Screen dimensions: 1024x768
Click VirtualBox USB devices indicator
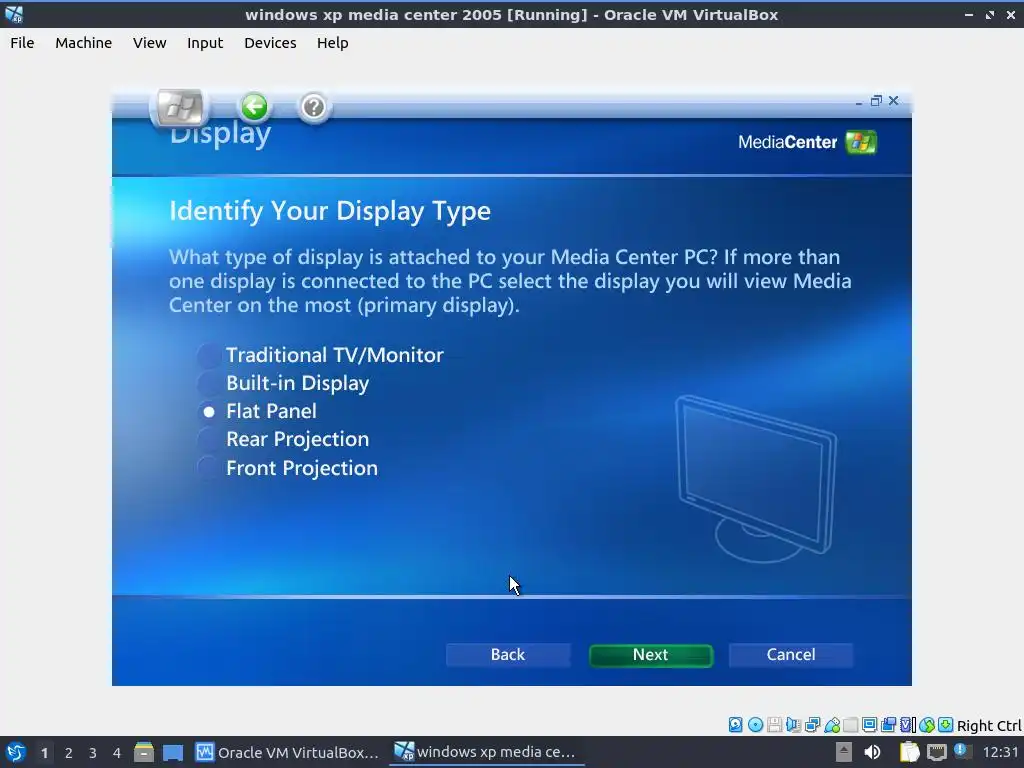point(831,724)
